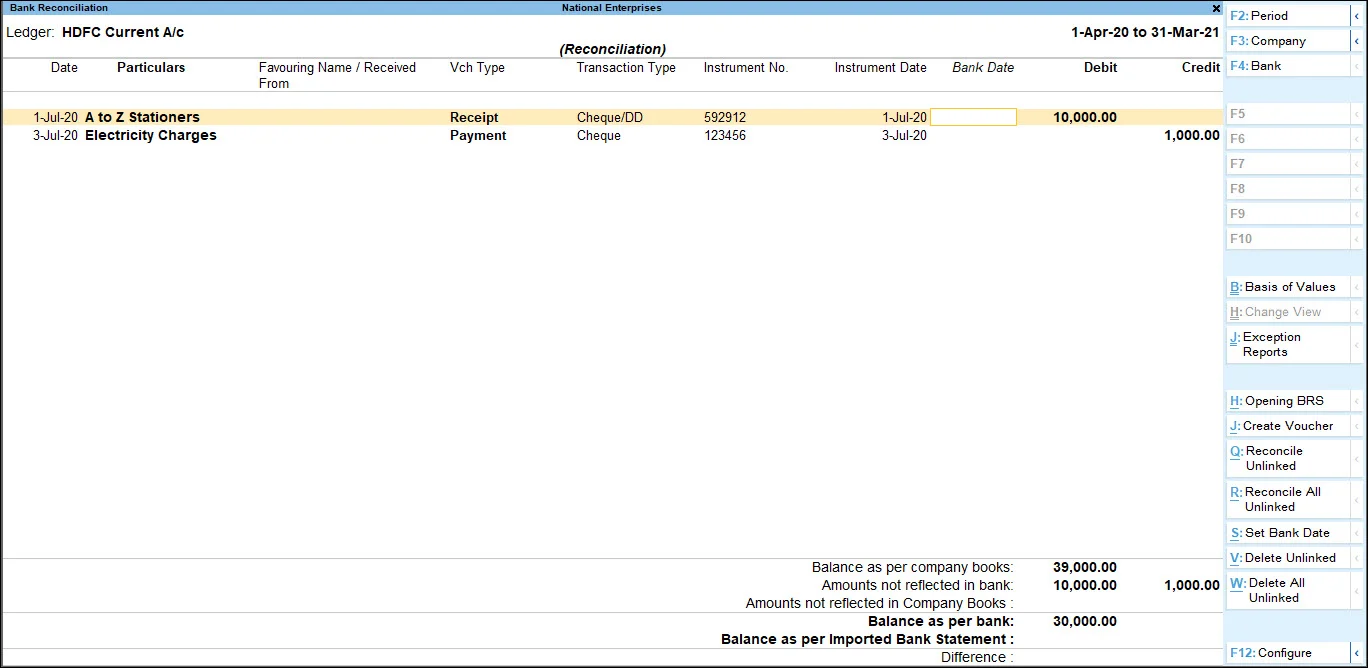The width and height of the screenshot is (1368, 668).
Task: Select S: Set Bank Date
Action: click(x=1288, y=533)
